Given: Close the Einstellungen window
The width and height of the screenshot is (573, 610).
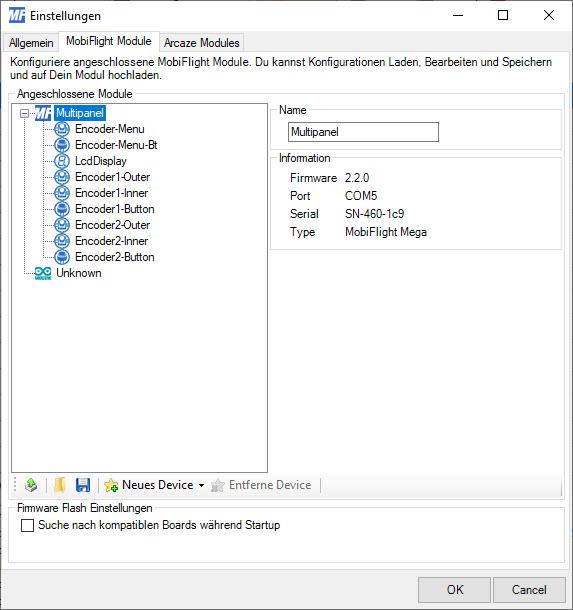Looking at the screenshot, I should (549, 15).
